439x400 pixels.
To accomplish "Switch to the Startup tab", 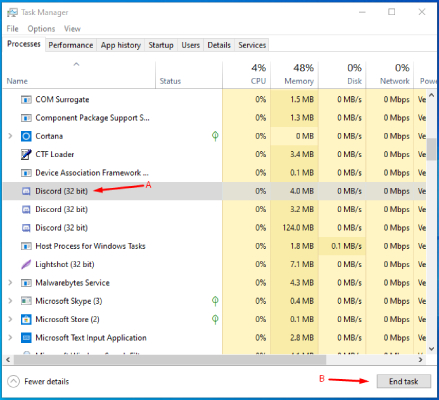I will [x=161, y=45].
